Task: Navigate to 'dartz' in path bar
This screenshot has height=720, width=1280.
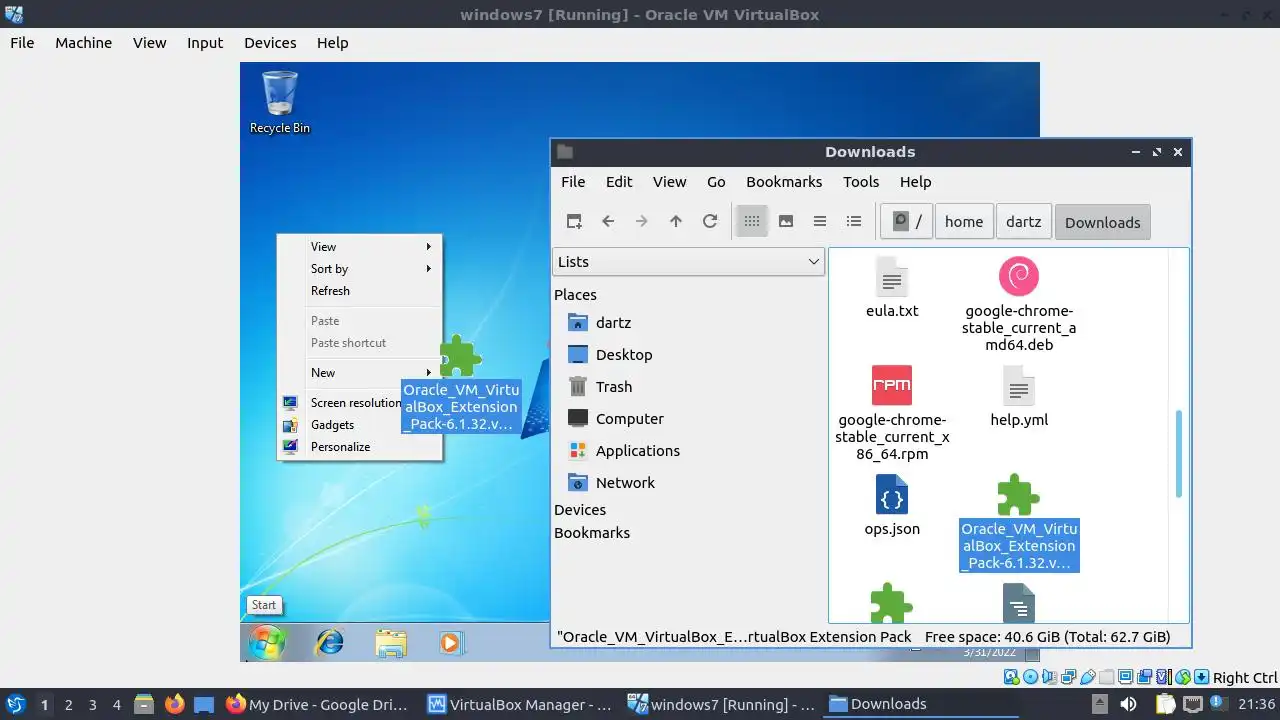Action: (1023, 222)
